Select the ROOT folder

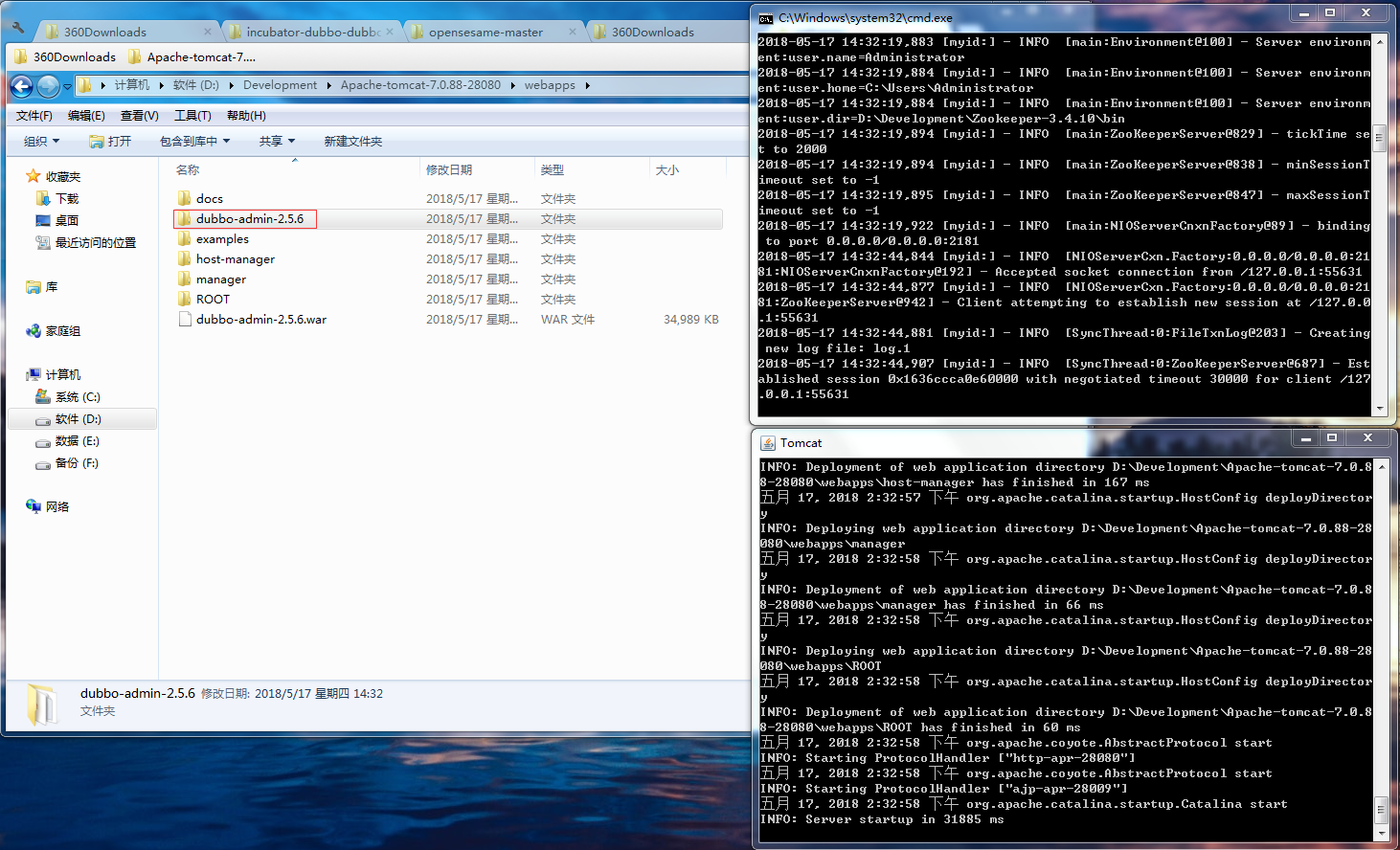213,300
